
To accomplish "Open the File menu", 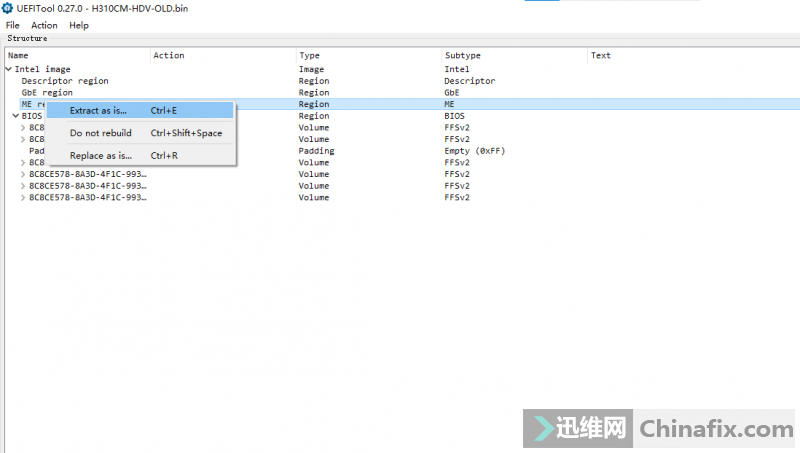I will (12, 25).
